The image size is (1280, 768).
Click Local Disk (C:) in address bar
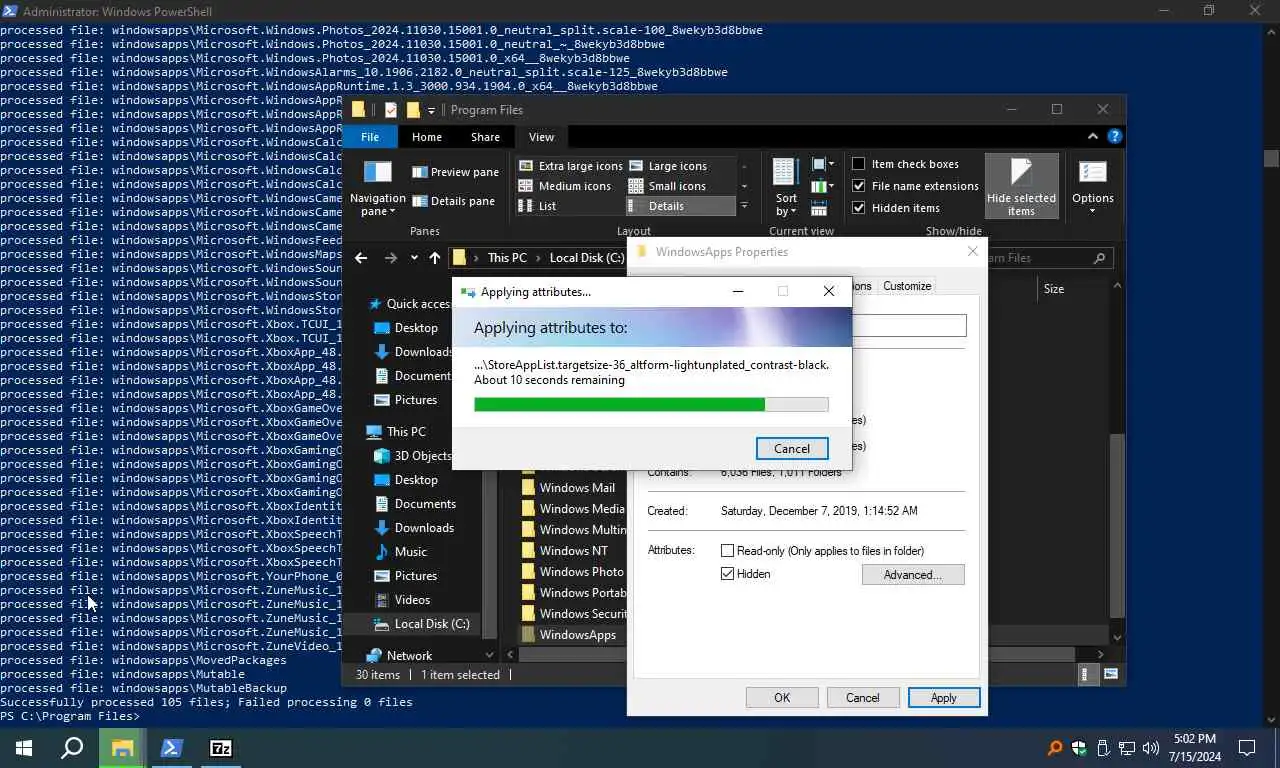[x=587, y=258]
